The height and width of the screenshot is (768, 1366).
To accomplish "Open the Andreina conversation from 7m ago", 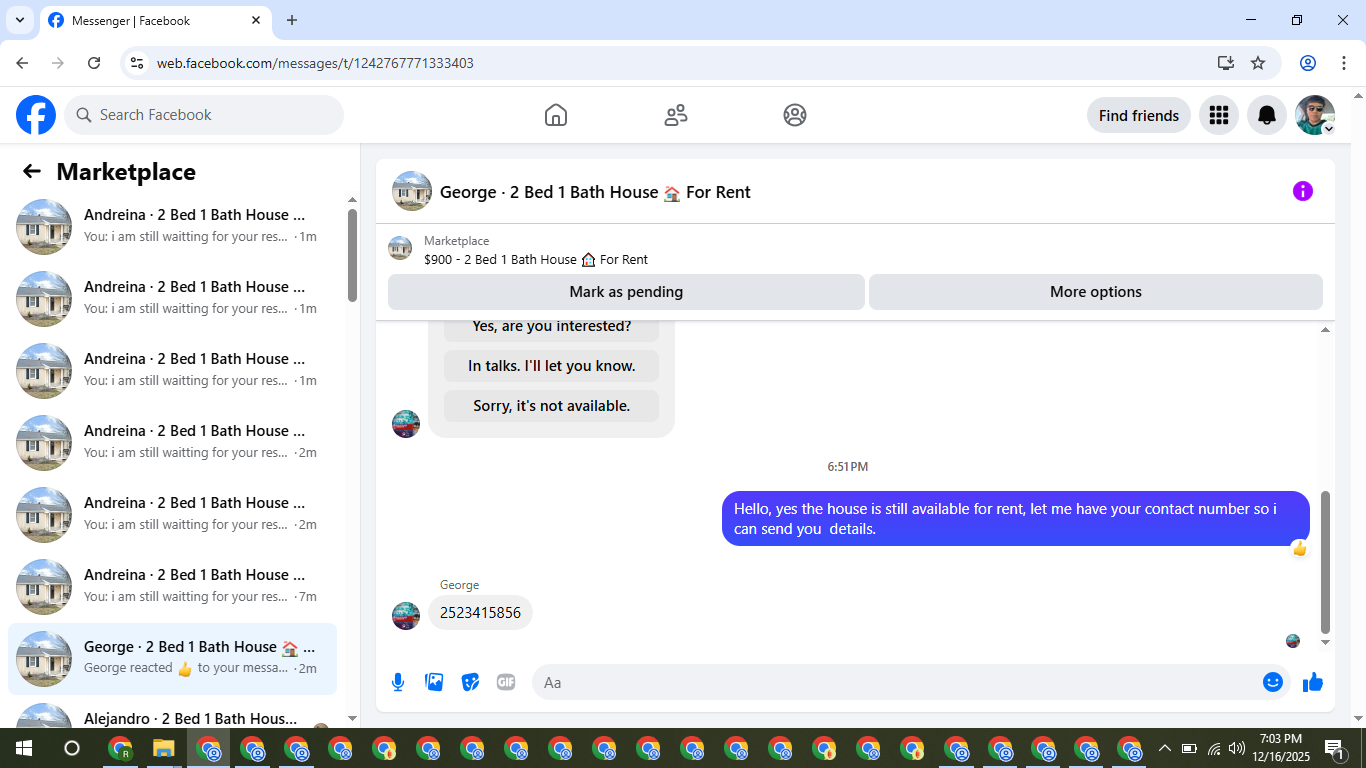I will pyautogui.click(x=172, y=587).
